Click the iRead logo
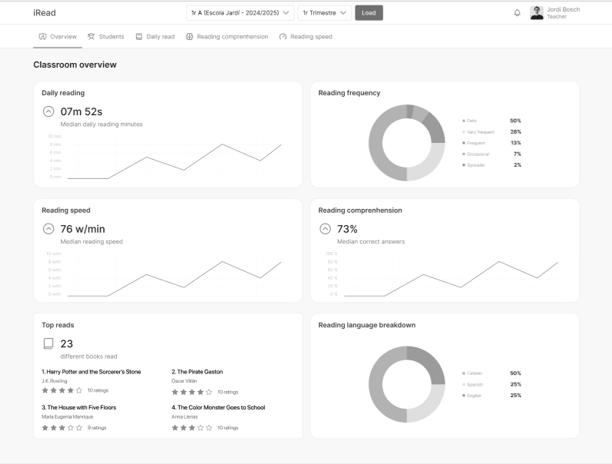This screenshot has height=464, width=612. 44,13
